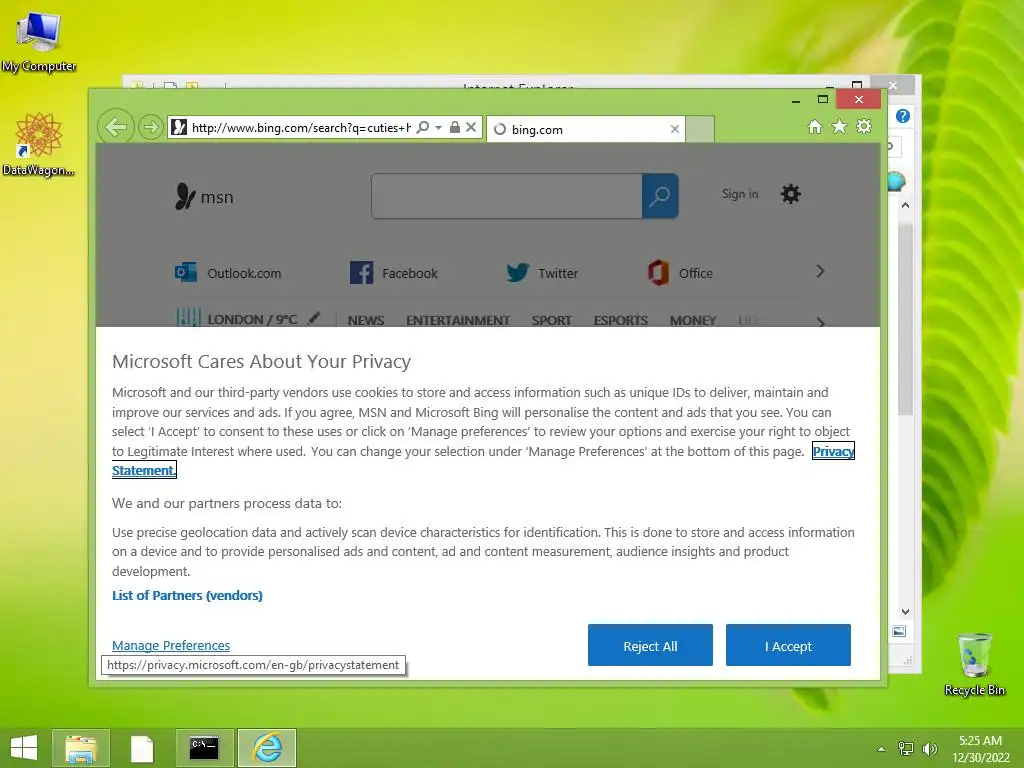Click the browser Forward arrow button
The height and width of the screenshot is (768, 1024).
[151, 127]
